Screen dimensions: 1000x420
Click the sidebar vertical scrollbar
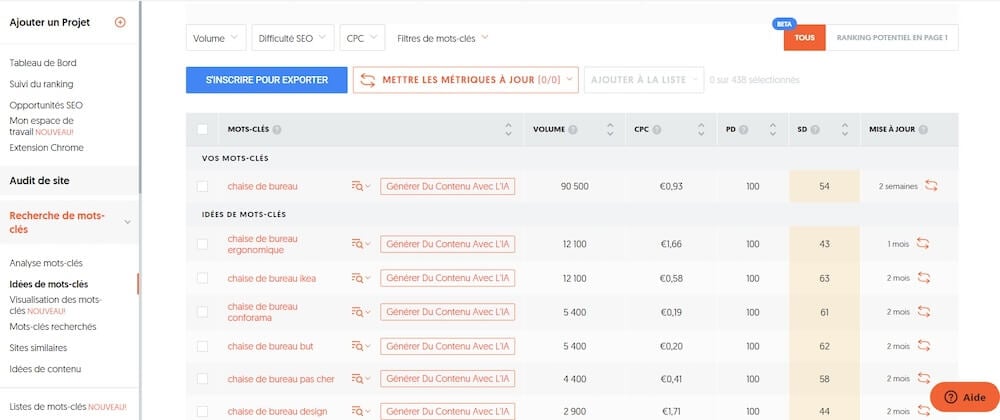point(140,97)
